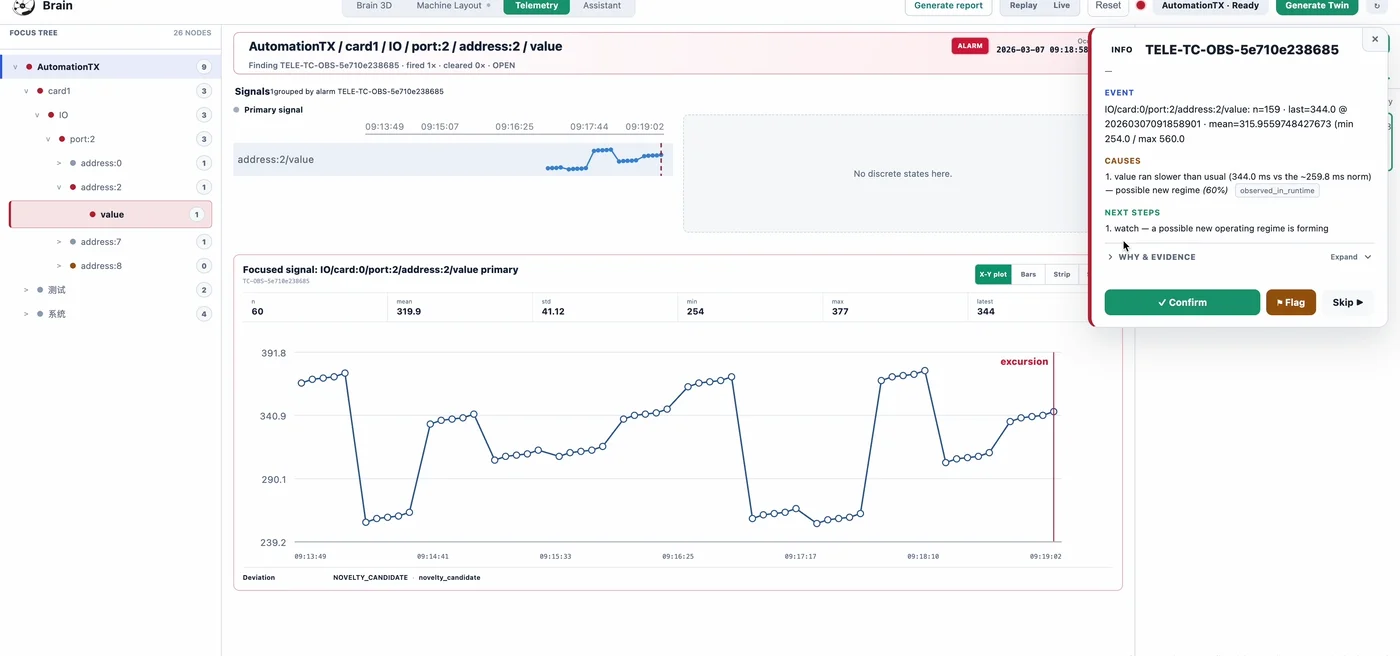Open the Telemetry tab

point(537,6)
